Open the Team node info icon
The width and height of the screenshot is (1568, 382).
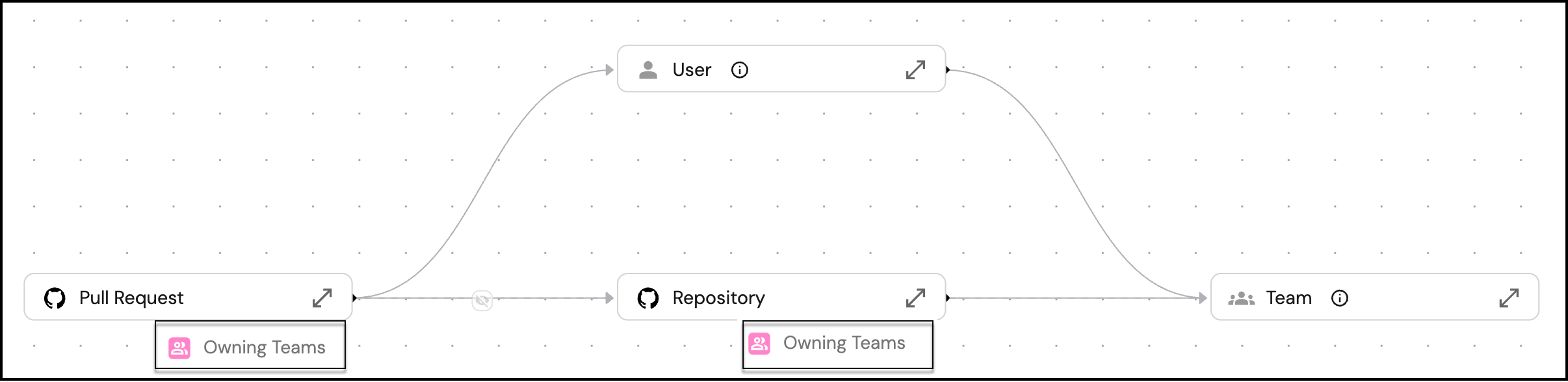coord(1340,298)
